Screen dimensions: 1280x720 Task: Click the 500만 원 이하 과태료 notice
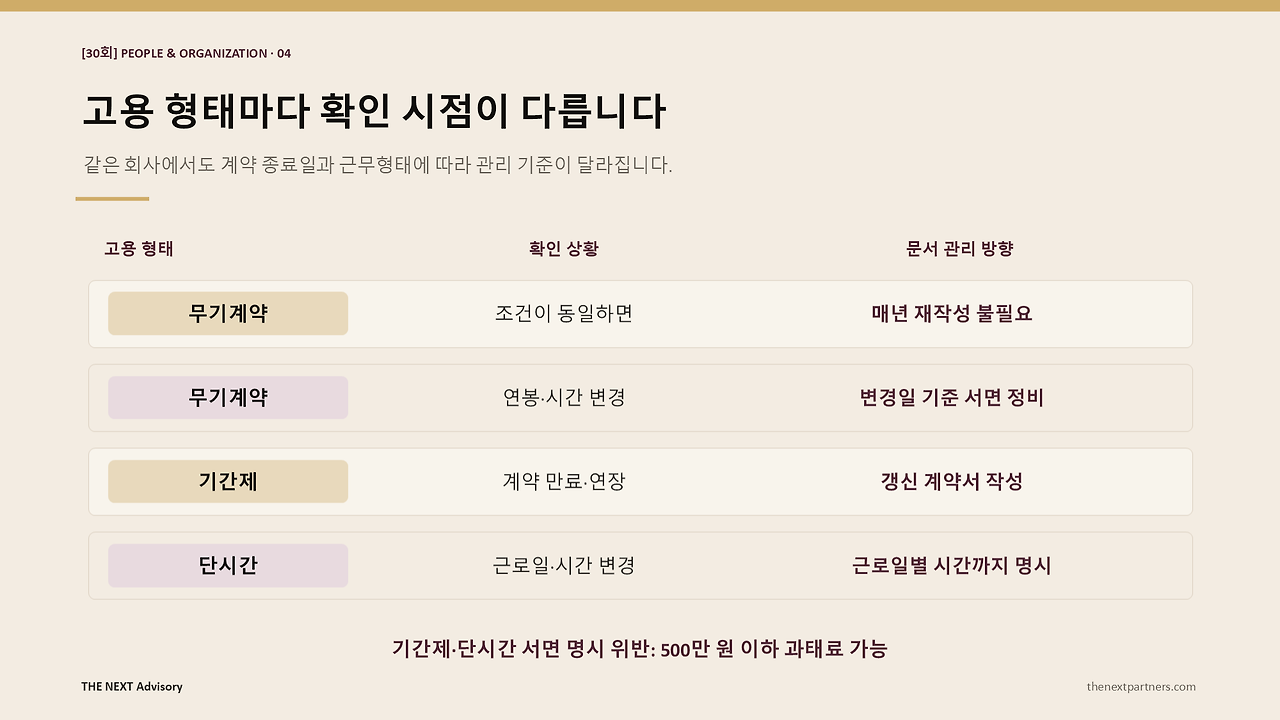pyautogui.click(x=640, y=648)
